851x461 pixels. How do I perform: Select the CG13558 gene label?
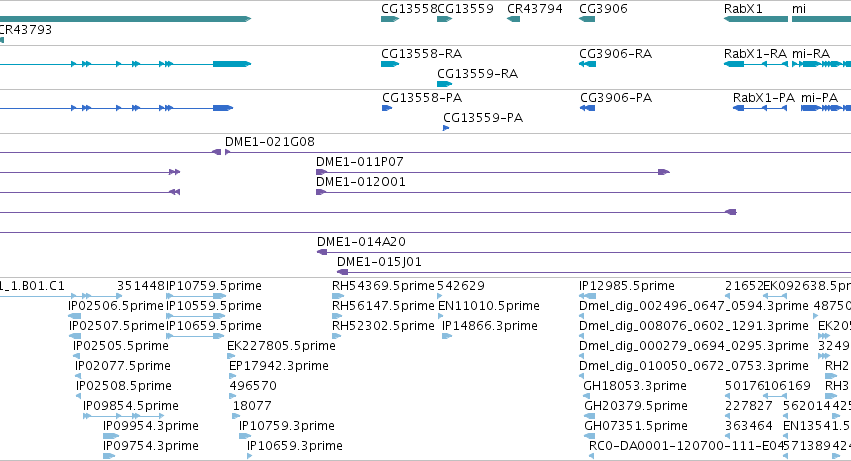[x=409, y=9]
